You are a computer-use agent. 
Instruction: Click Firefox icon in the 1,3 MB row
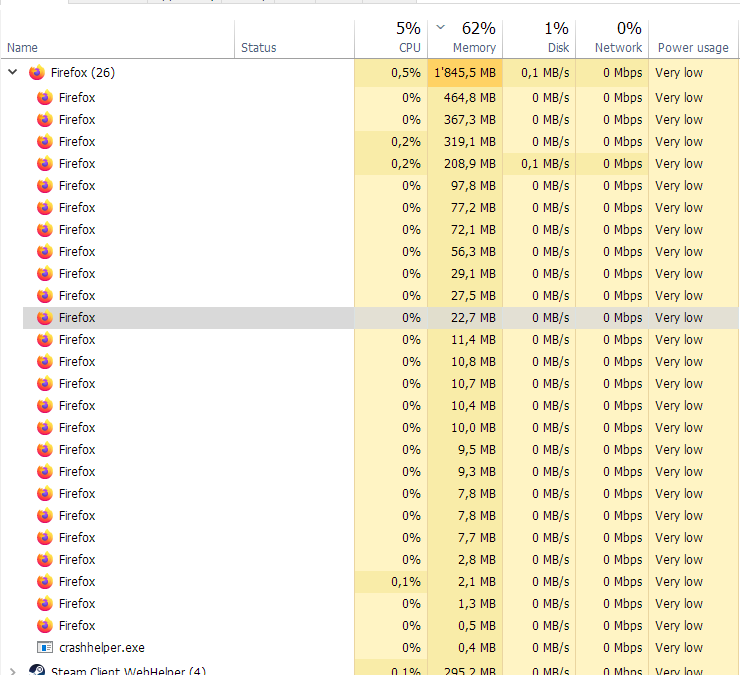tap(45, 603)
